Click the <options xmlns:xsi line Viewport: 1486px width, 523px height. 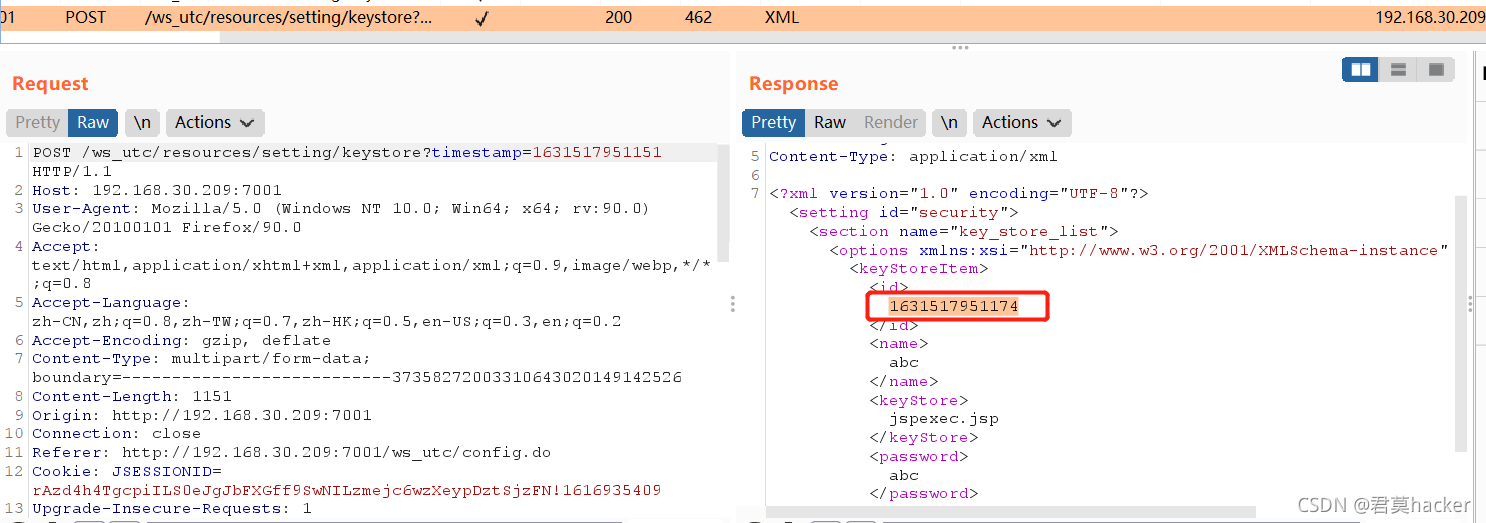tap(1138, 250)
